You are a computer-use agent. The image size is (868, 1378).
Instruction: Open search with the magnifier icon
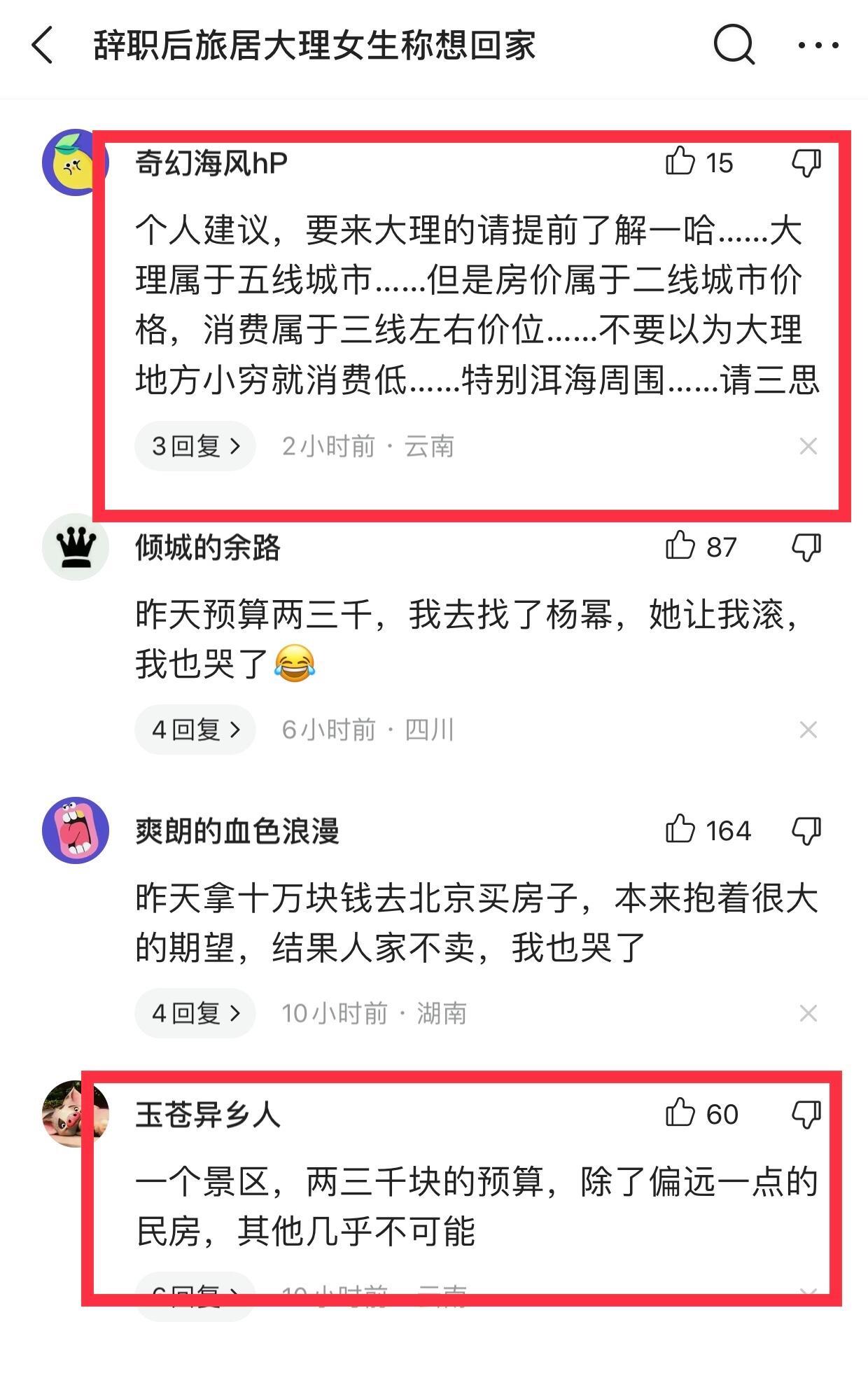pyautogui.click(x=734, y=46)
